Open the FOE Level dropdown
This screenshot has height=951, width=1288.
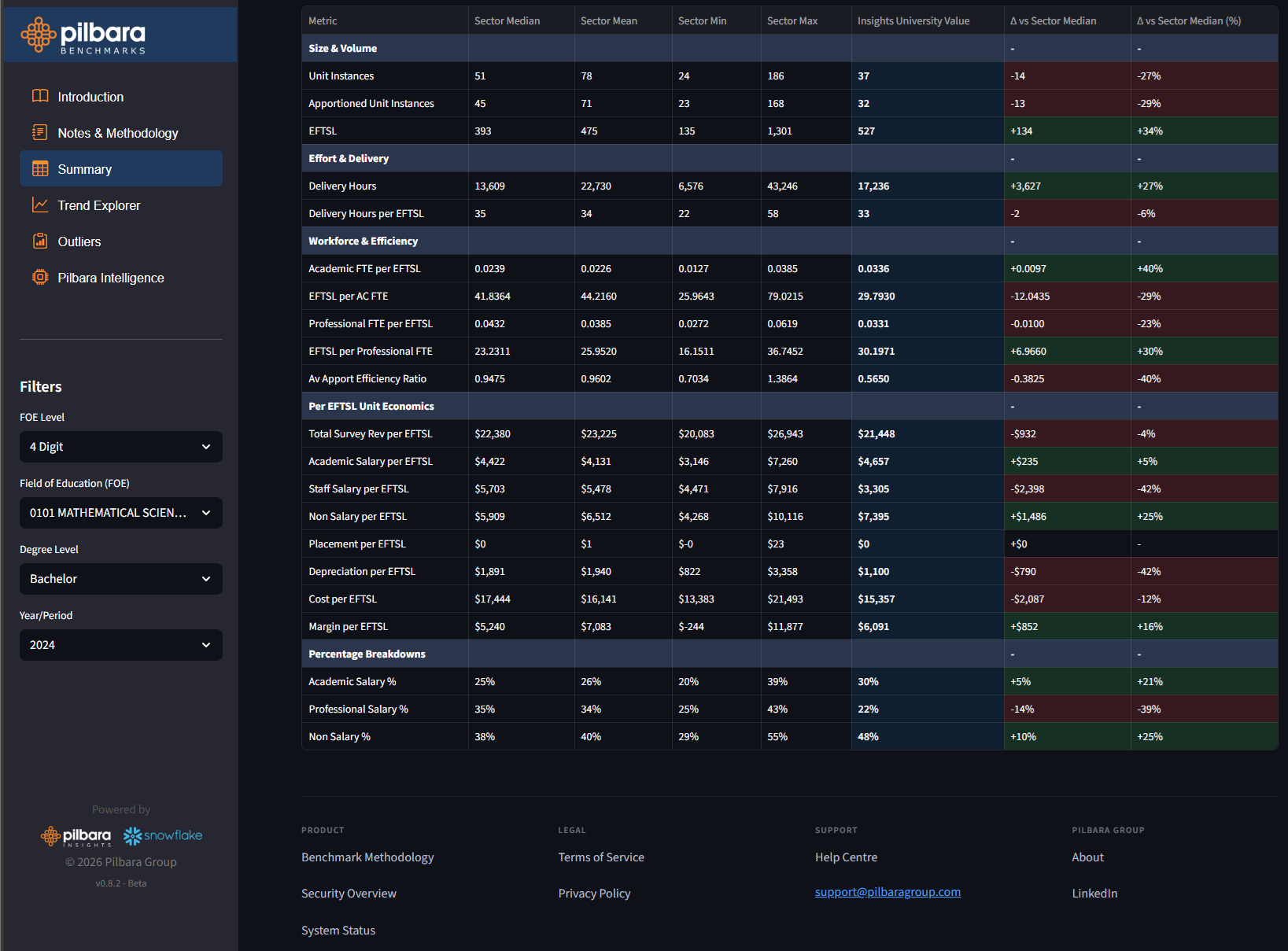coord(120,447)
